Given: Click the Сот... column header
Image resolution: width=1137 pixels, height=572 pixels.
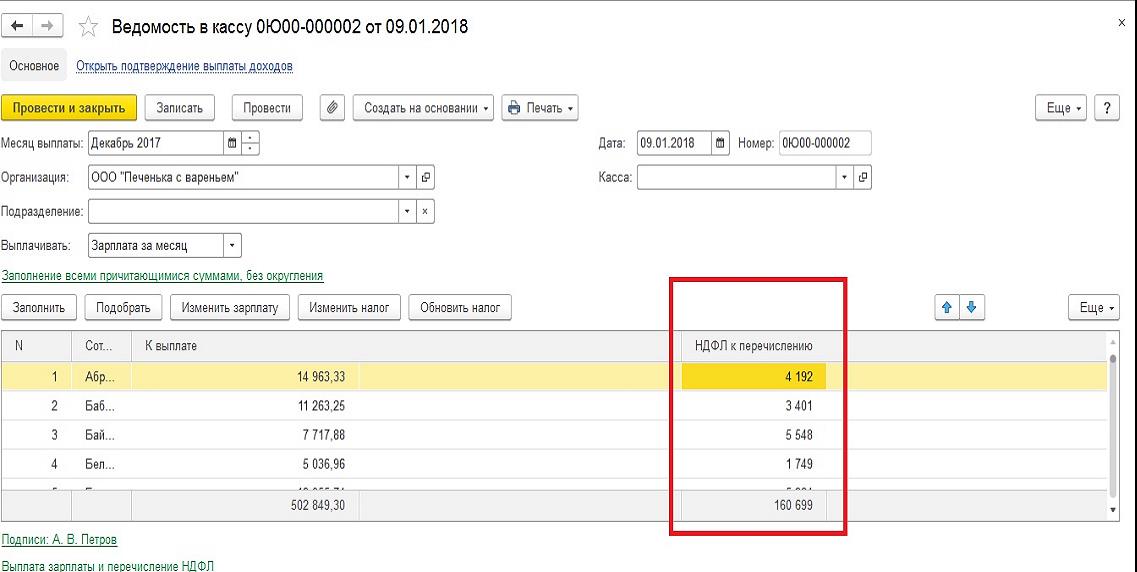Looking at the screenshot, I should (102, 347).
